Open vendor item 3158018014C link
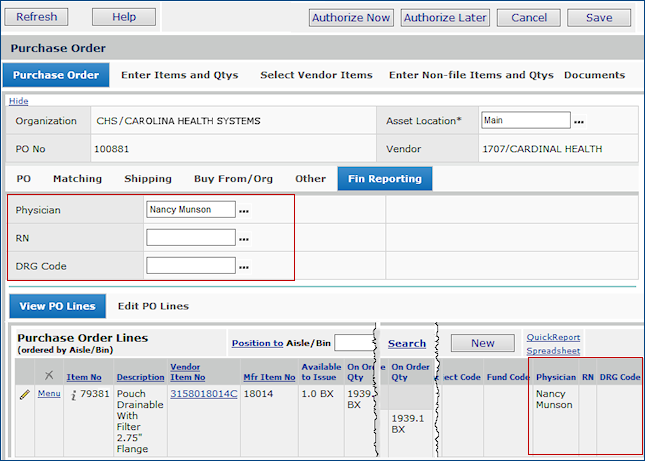Screen dimensions: 645x461 pyautogui.click(x=204, y=394)
